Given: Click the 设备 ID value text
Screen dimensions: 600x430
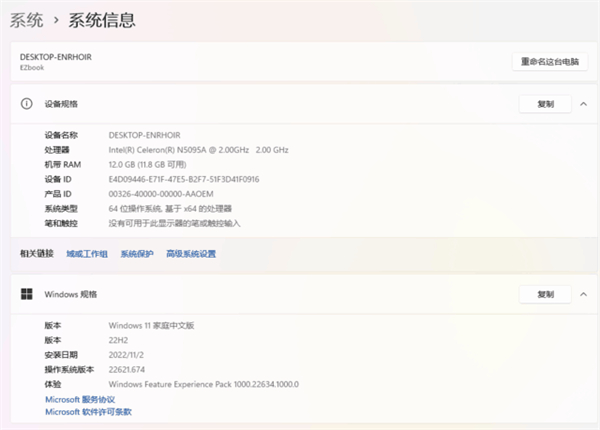Looking at the screenshot, I should [183, 179].
